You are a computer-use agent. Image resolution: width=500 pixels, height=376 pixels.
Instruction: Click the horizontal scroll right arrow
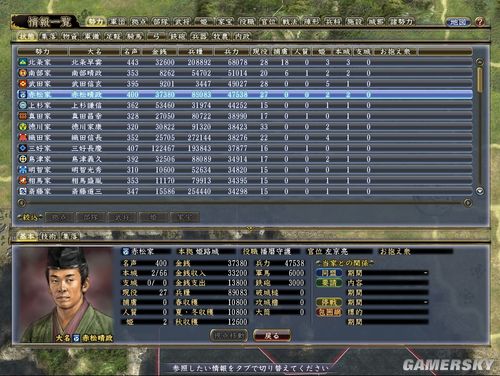point(468,203)
